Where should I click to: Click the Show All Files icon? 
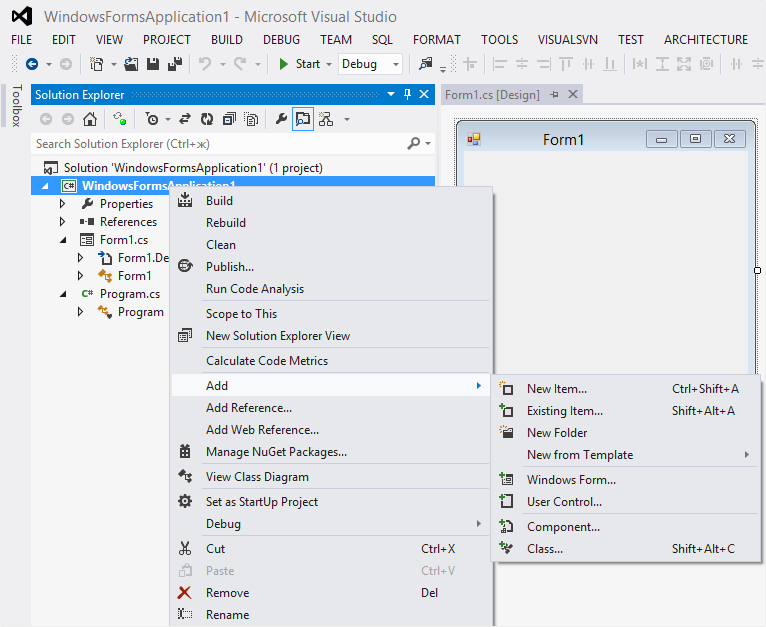click(251, 119)
